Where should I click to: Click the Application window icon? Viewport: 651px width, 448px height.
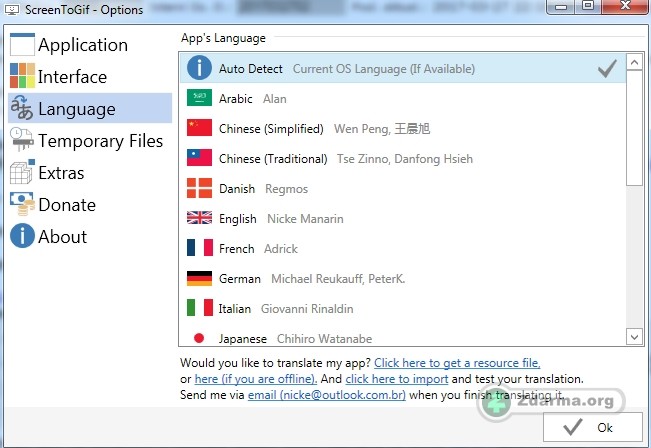22,44
